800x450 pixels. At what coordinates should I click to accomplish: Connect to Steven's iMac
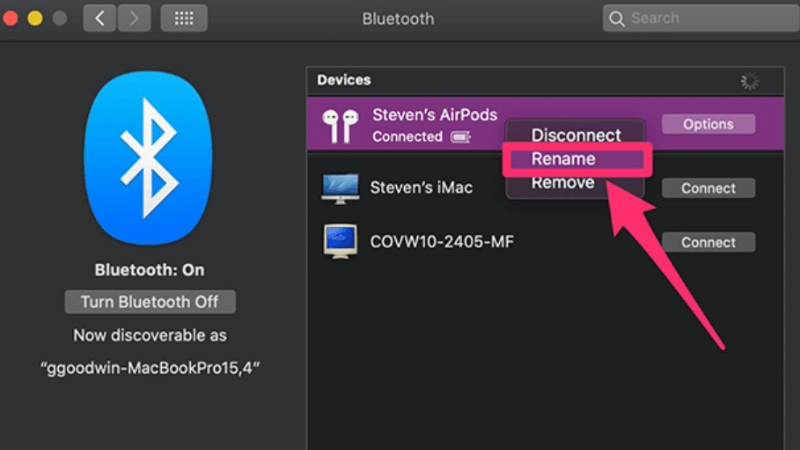[708, 188]
